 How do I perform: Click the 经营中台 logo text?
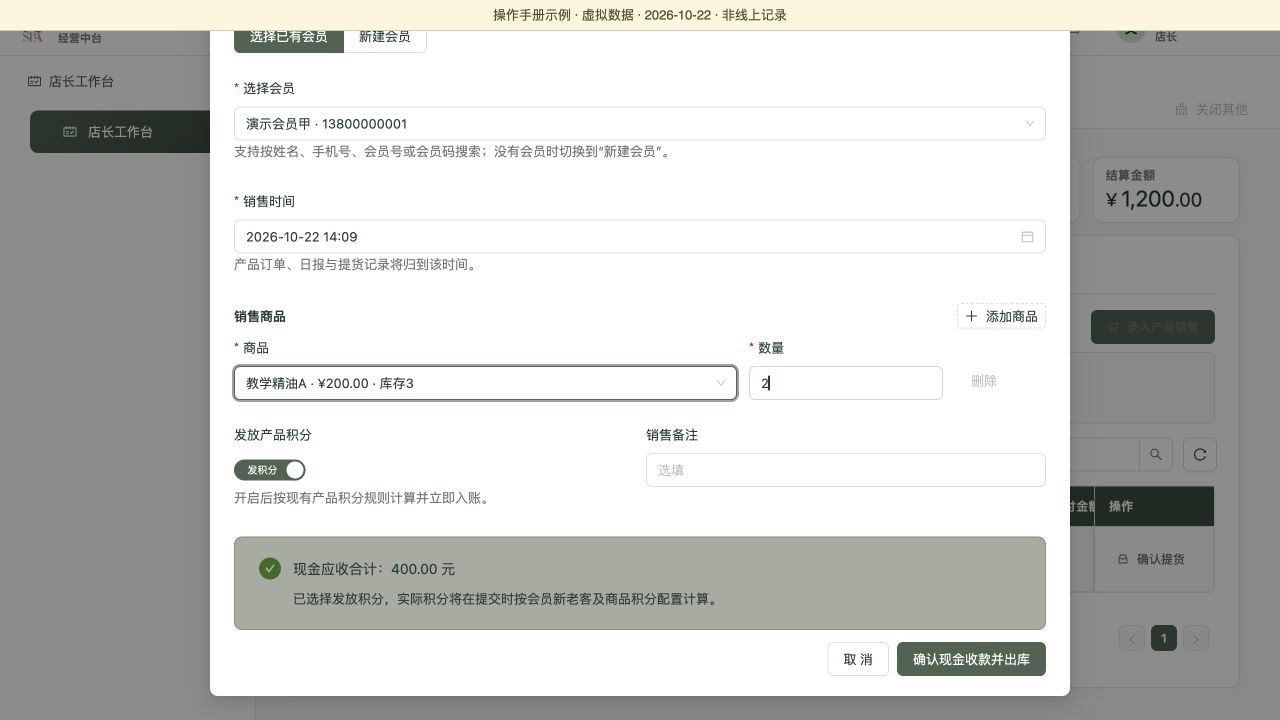[80, 38]
